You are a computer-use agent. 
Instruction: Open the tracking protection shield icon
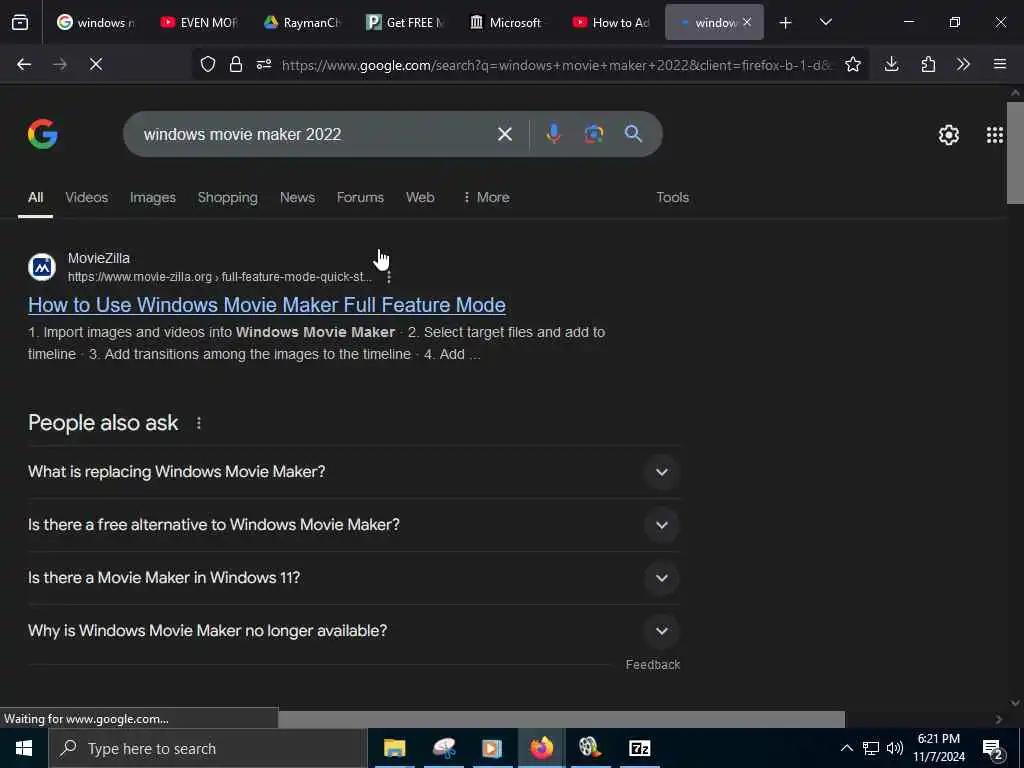tap(208, 64)
